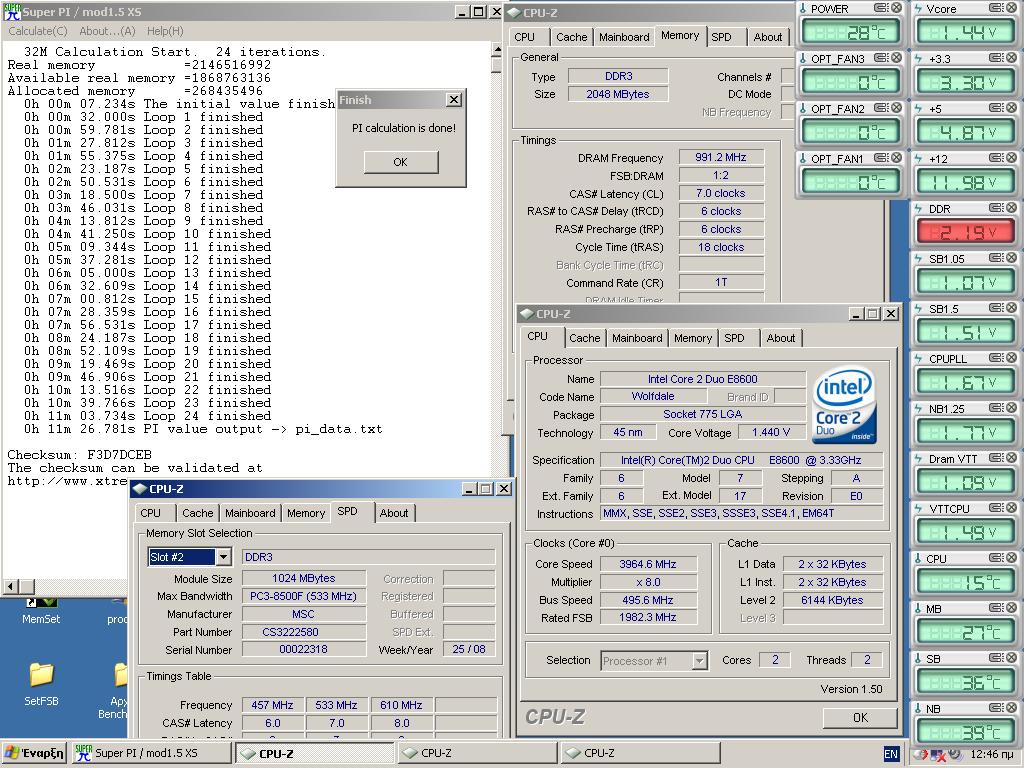Close the MB temperature gadget
This screenshot has height=768, width=1024.
1012,608
